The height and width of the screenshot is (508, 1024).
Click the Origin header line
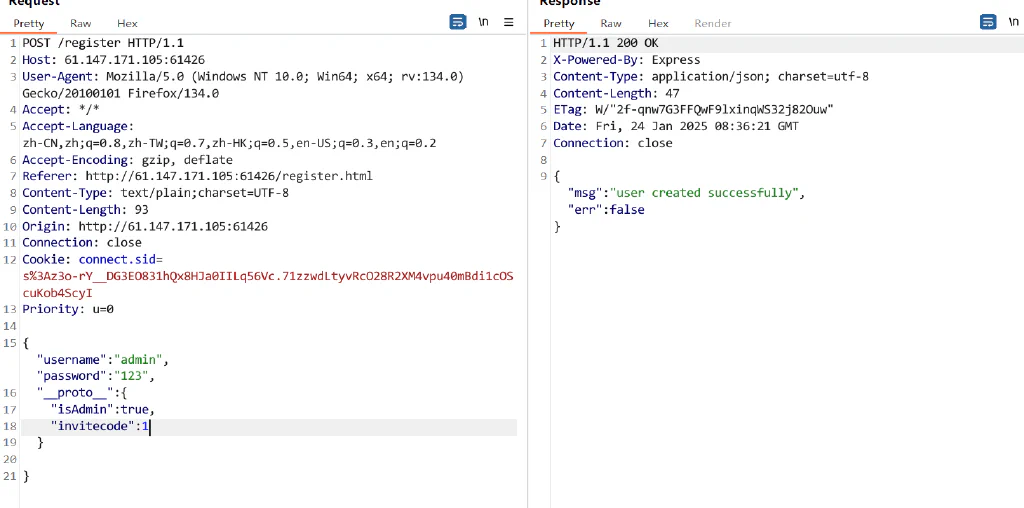tap(145, 227)
